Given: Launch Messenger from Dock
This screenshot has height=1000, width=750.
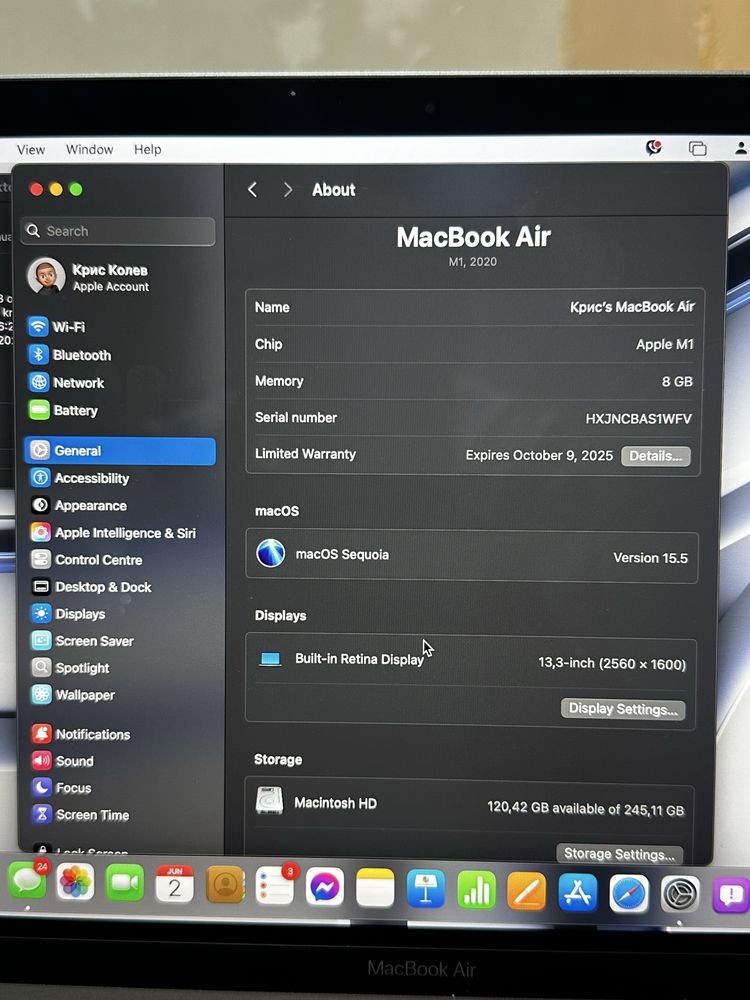Looking at the screenshot, I should (x=325, y=886).
